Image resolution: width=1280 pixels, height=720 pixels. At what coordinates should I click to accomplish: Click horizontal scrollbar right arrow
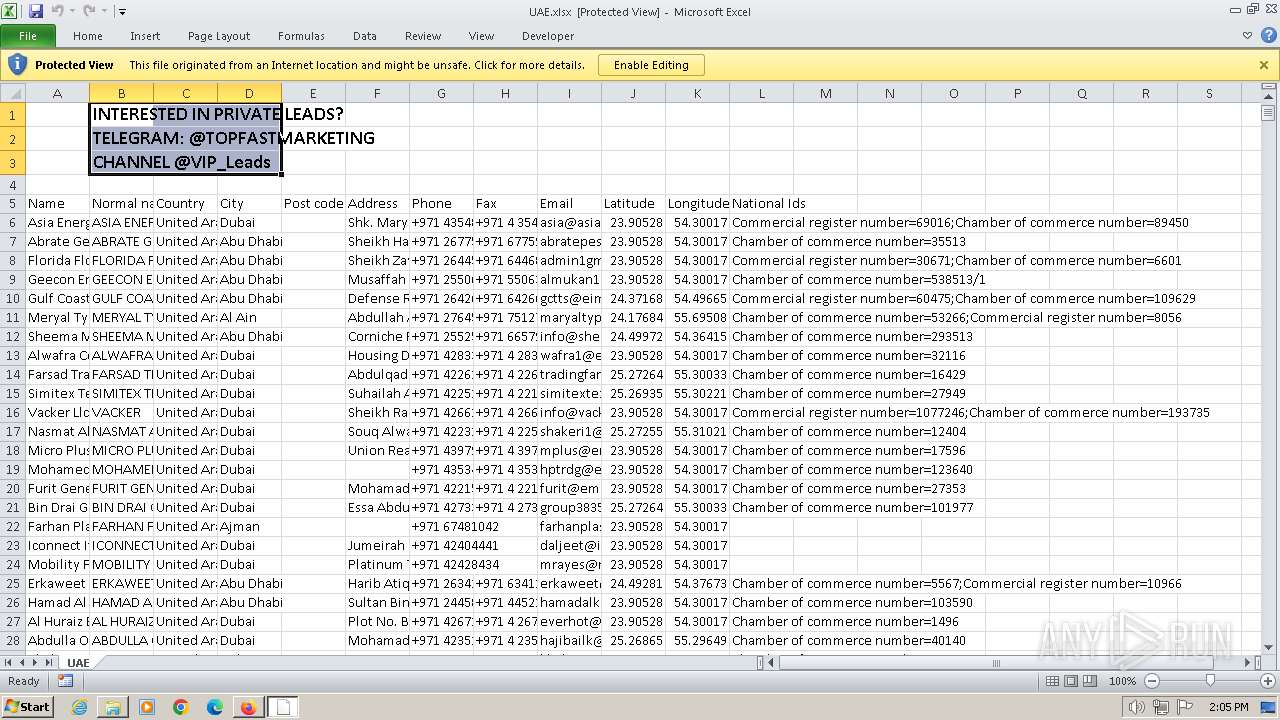click(1247, 662)
